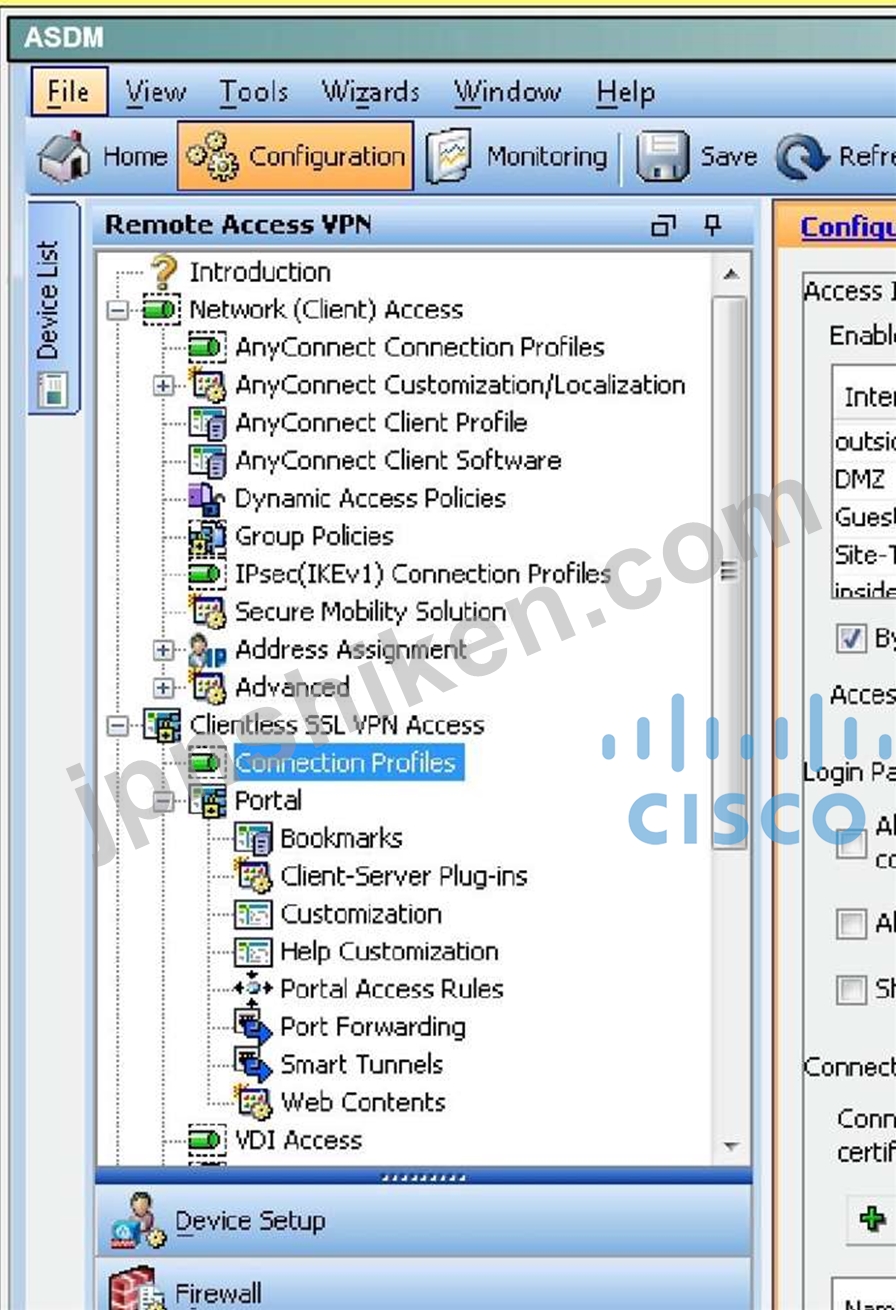Screen dimensions: 896x1310
Task: Click the green plus Add button
Action: [x=873, y=1219]
